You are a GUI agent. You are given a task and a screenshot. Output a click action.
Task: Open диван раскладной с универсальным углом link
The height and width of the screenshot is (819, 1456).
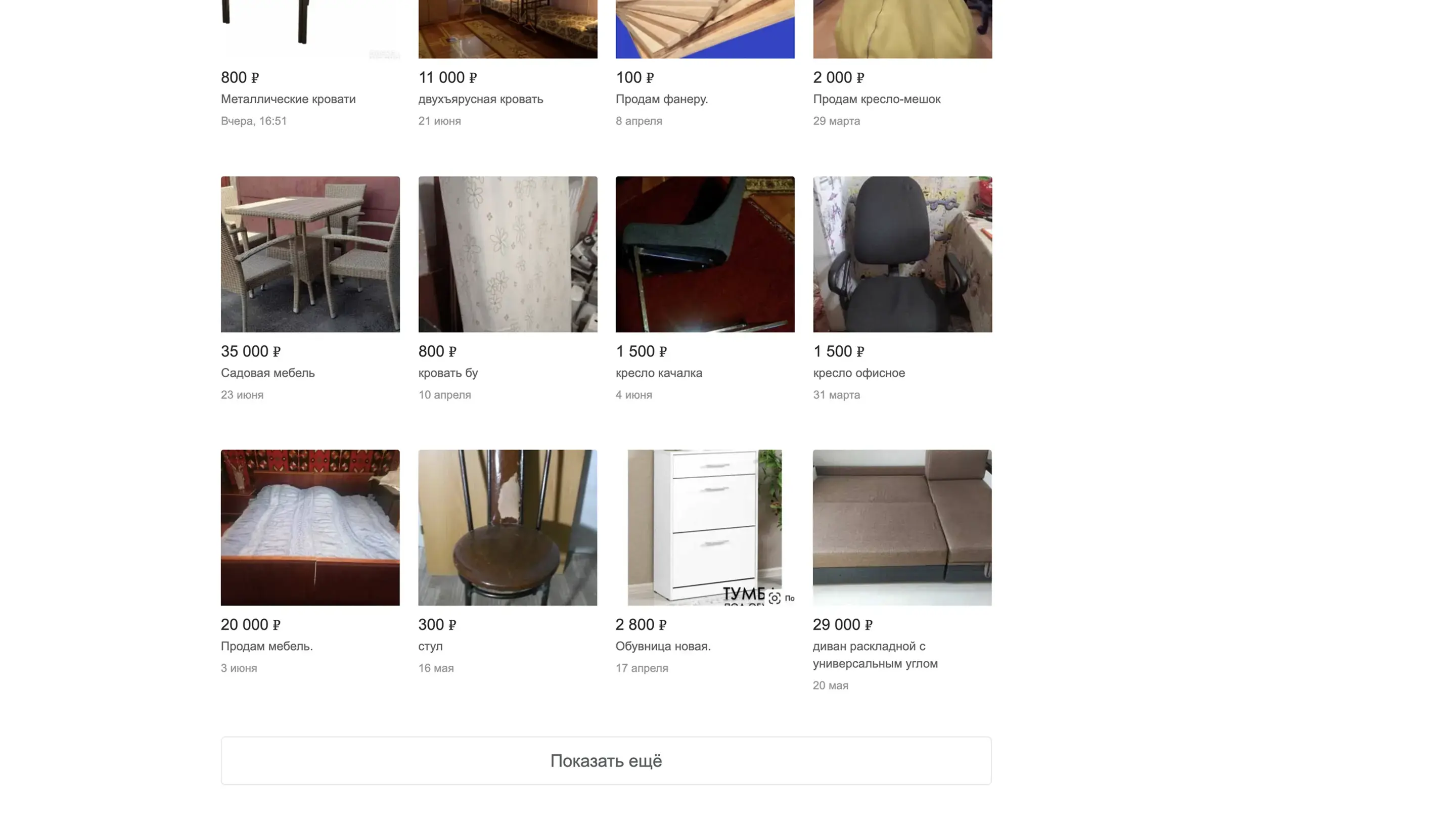(875, 655)
